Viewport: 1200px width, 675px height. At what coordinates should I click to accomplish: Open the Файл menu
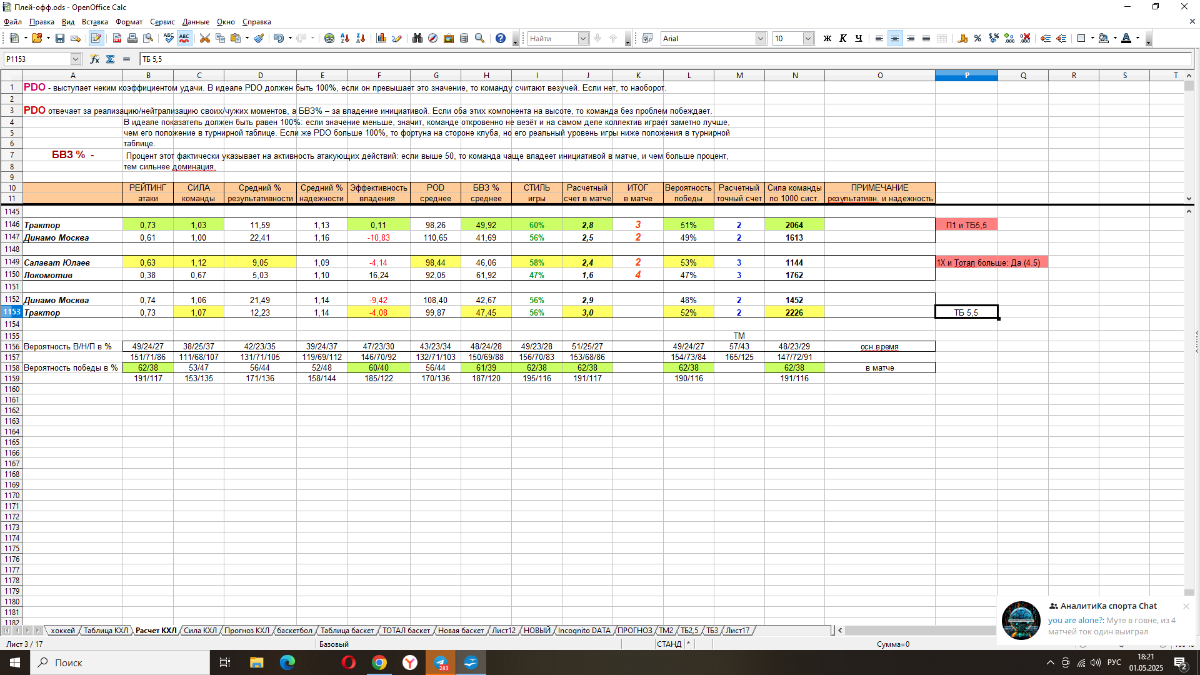[x=13, y=21]
